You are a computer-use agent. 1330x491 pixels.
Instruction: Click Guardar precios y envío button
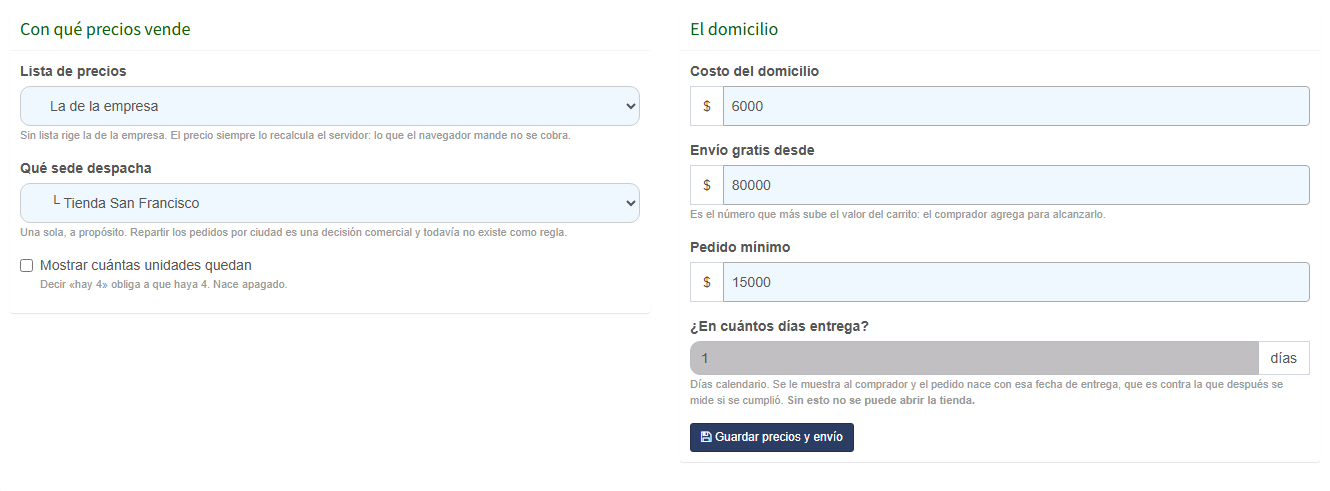pos(772,437)
